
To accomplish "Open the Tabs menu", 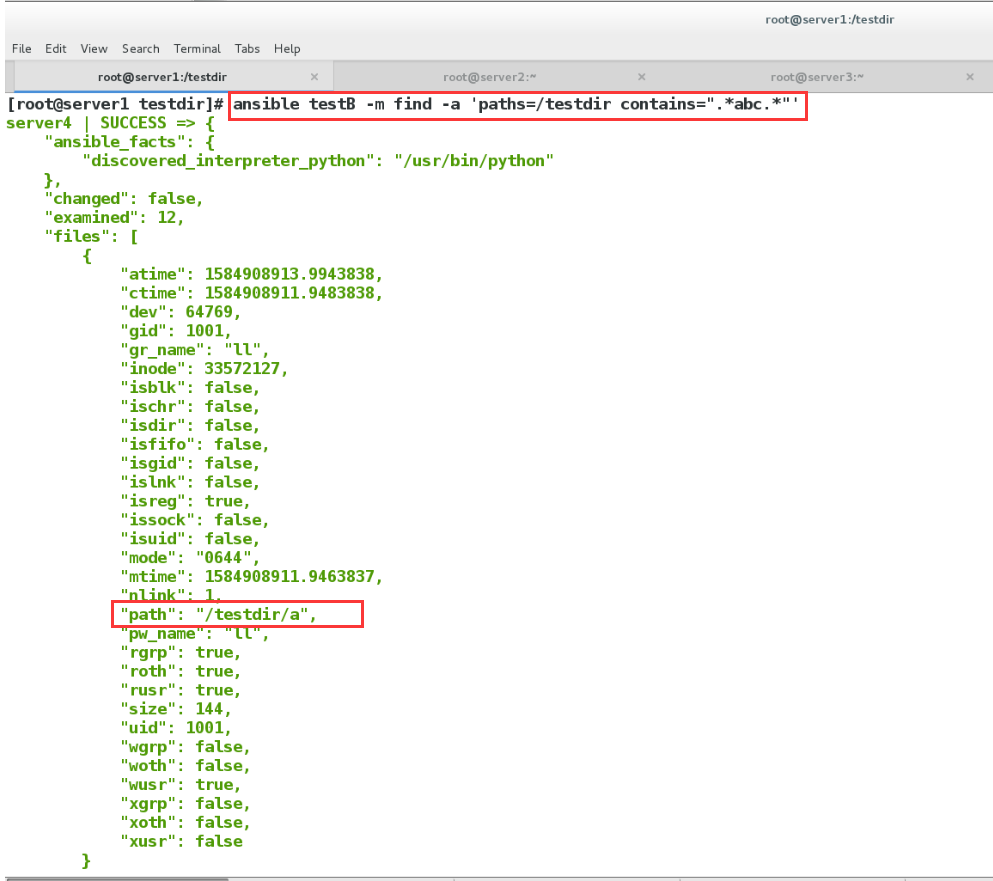I will 247,49.
